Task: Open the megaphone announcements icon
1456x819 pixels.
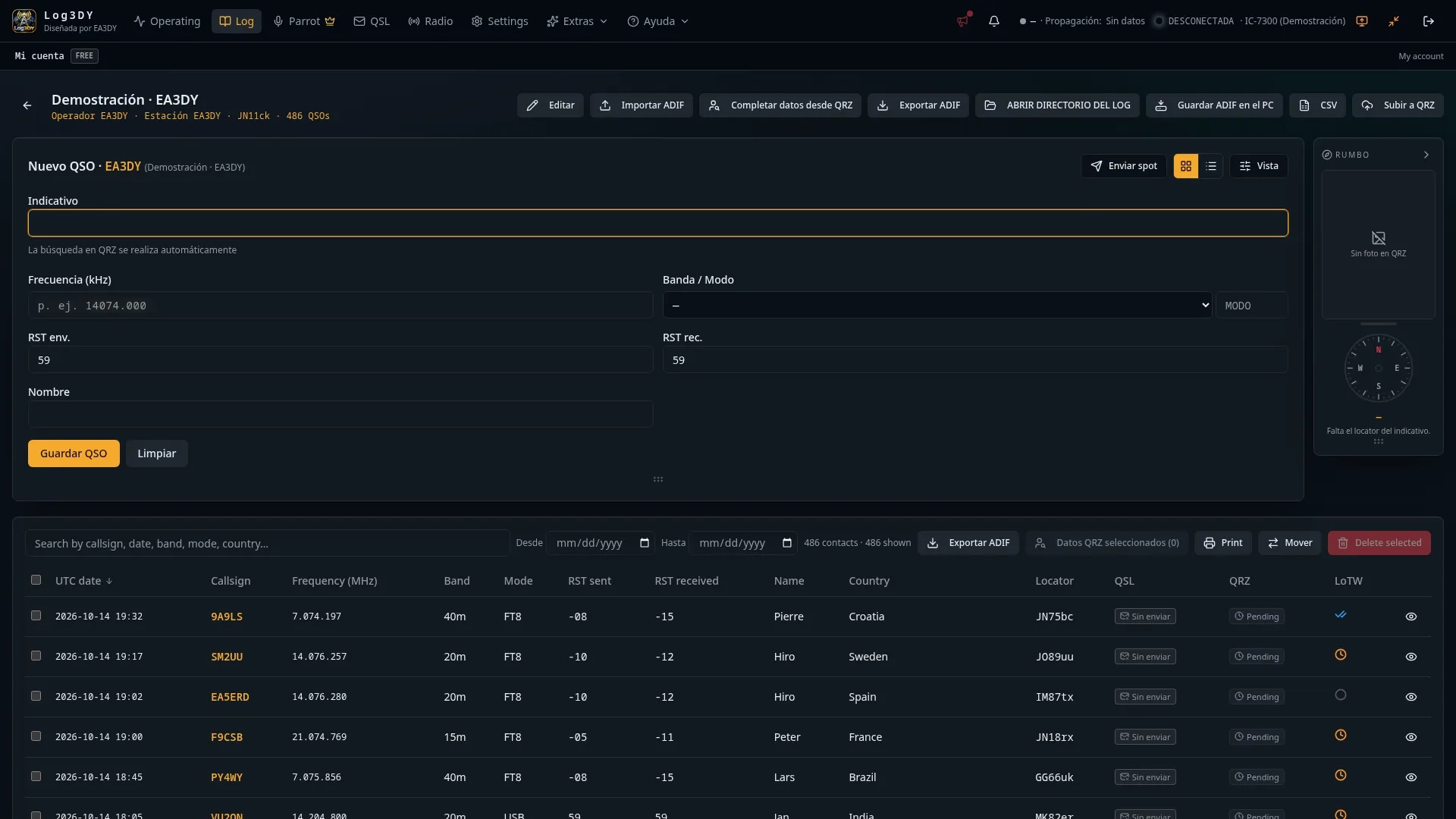Action: [x=963, y=21]
